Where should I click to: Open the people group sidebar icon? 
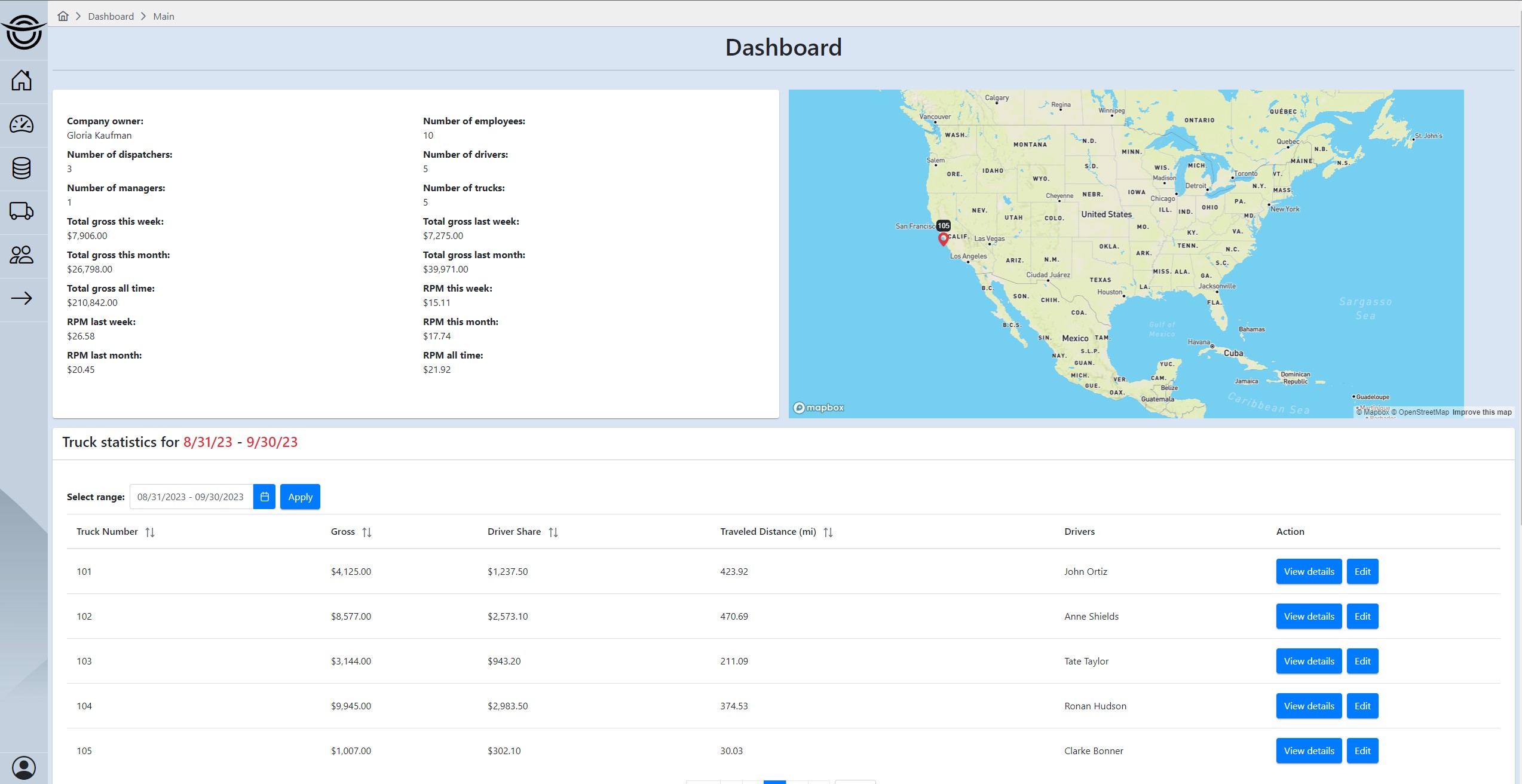pos(22,255)
